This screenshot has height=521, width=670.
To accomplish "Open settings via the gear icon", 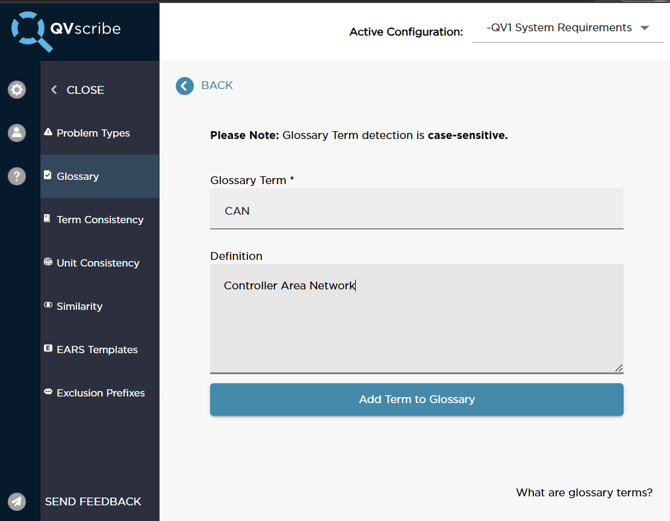I will tap(17, 90).
